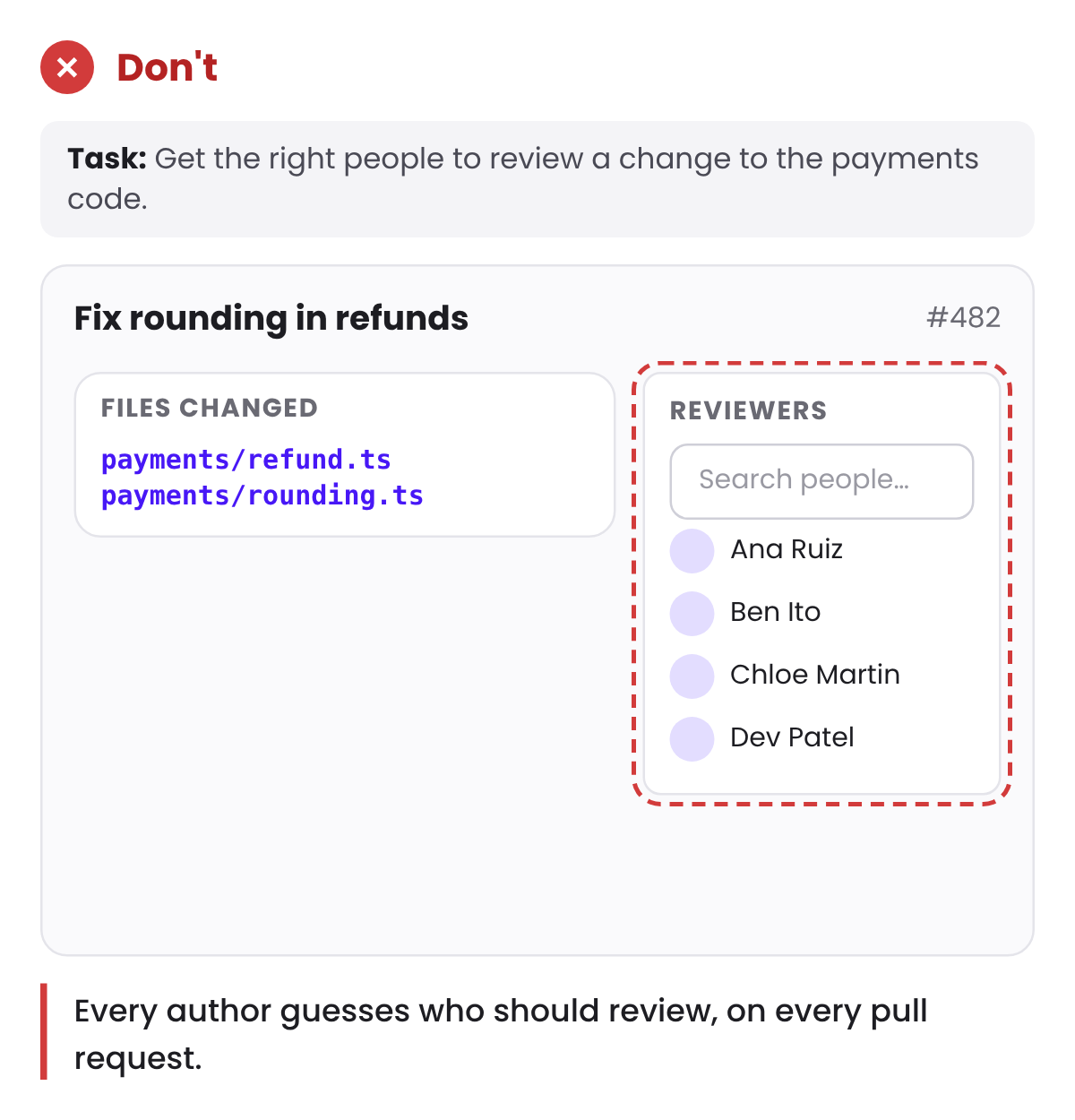The width and height of the screenshot is (1075, 1120).
Task: Select reviewer Dev Patel
Action: (821, 738)
